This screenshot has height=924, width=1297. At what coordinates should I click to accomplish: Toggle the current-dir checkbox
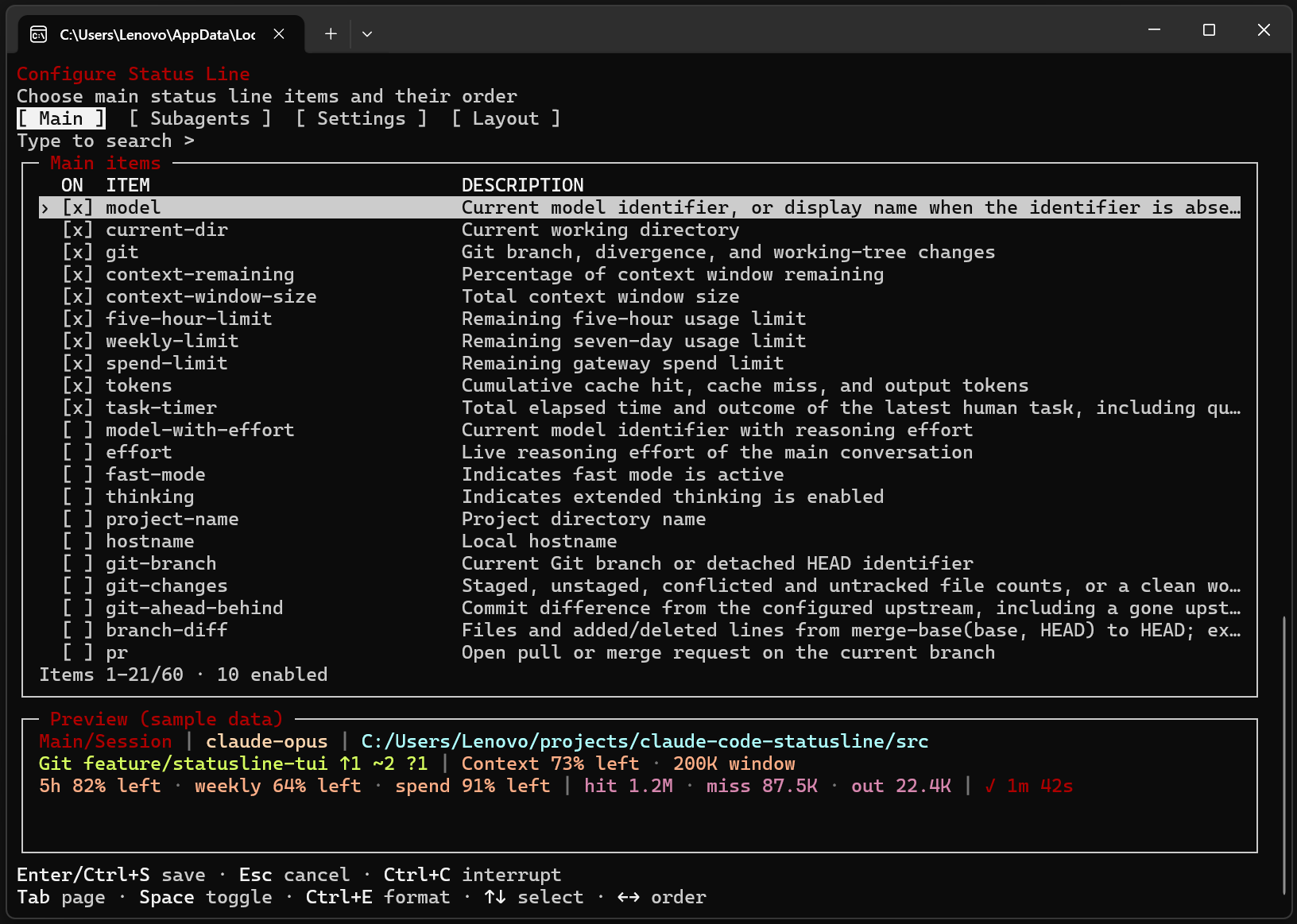point(78,230)
